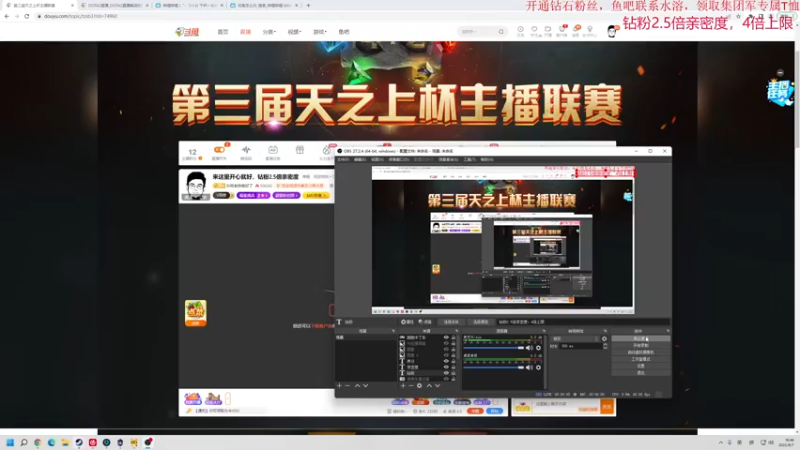Screen dimensions: 800x450
Task: Reload the page in browser toolbar
Action: click(x=27, y=16)
